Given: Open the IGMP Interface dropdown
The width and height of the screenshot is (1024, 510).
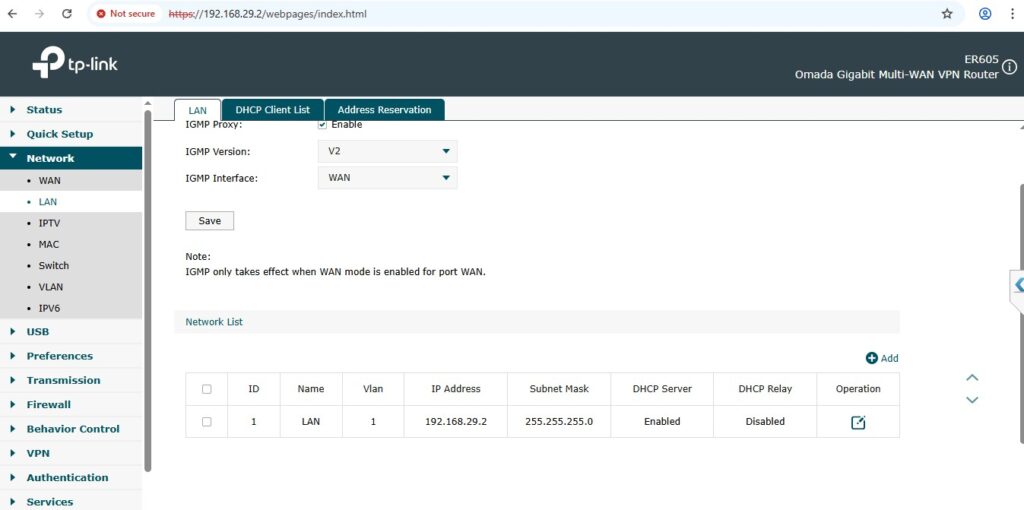Looking at the screenshot, I should pyautogui.click(x=387, y=178).
